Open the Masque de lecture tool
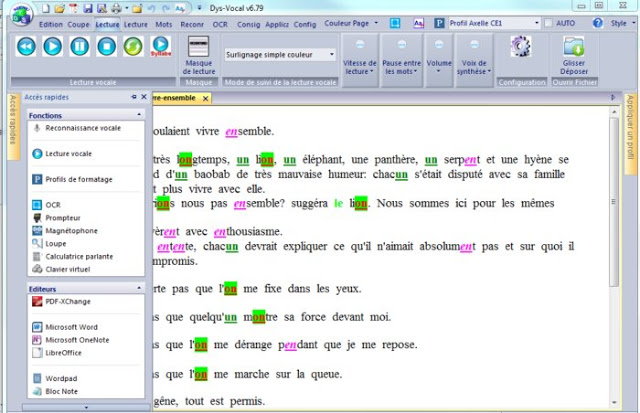Screen dimensions: 640x413 (200, 54)
